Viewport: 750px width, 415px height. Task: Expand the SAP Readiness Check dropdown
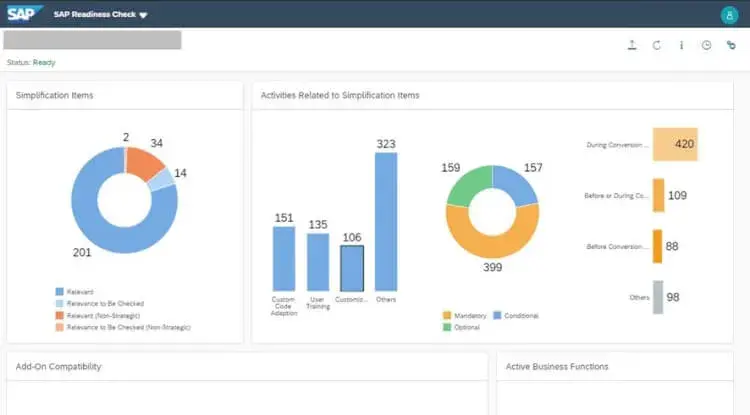tap(143, 16)
